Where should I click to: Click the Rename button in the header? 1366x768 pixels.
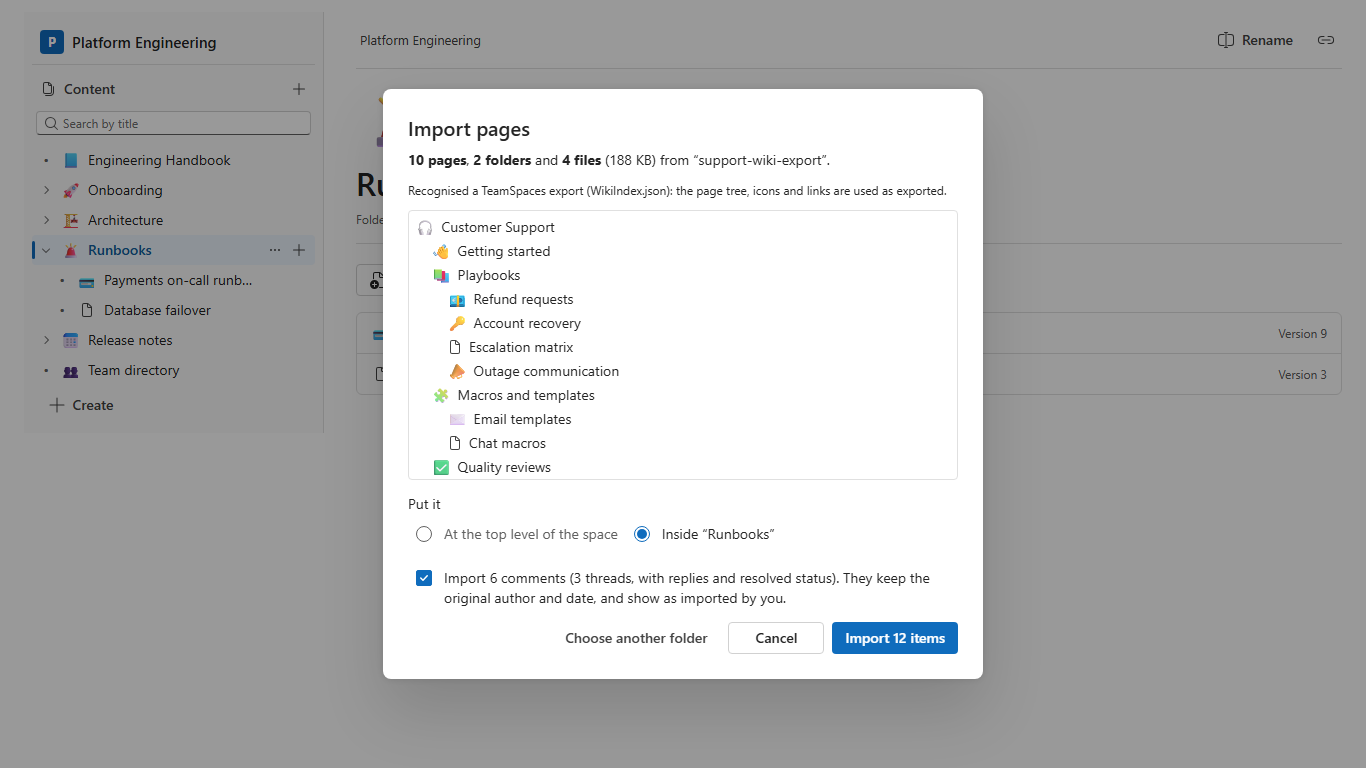point(1255,40)
